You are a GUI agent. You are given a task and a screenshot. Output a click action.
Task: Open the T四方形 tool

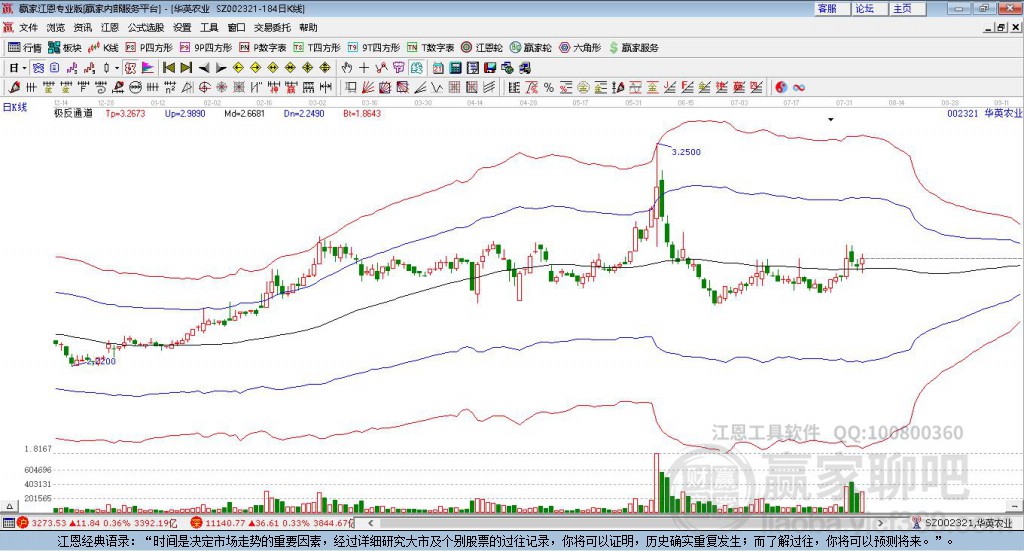point(317,48)
